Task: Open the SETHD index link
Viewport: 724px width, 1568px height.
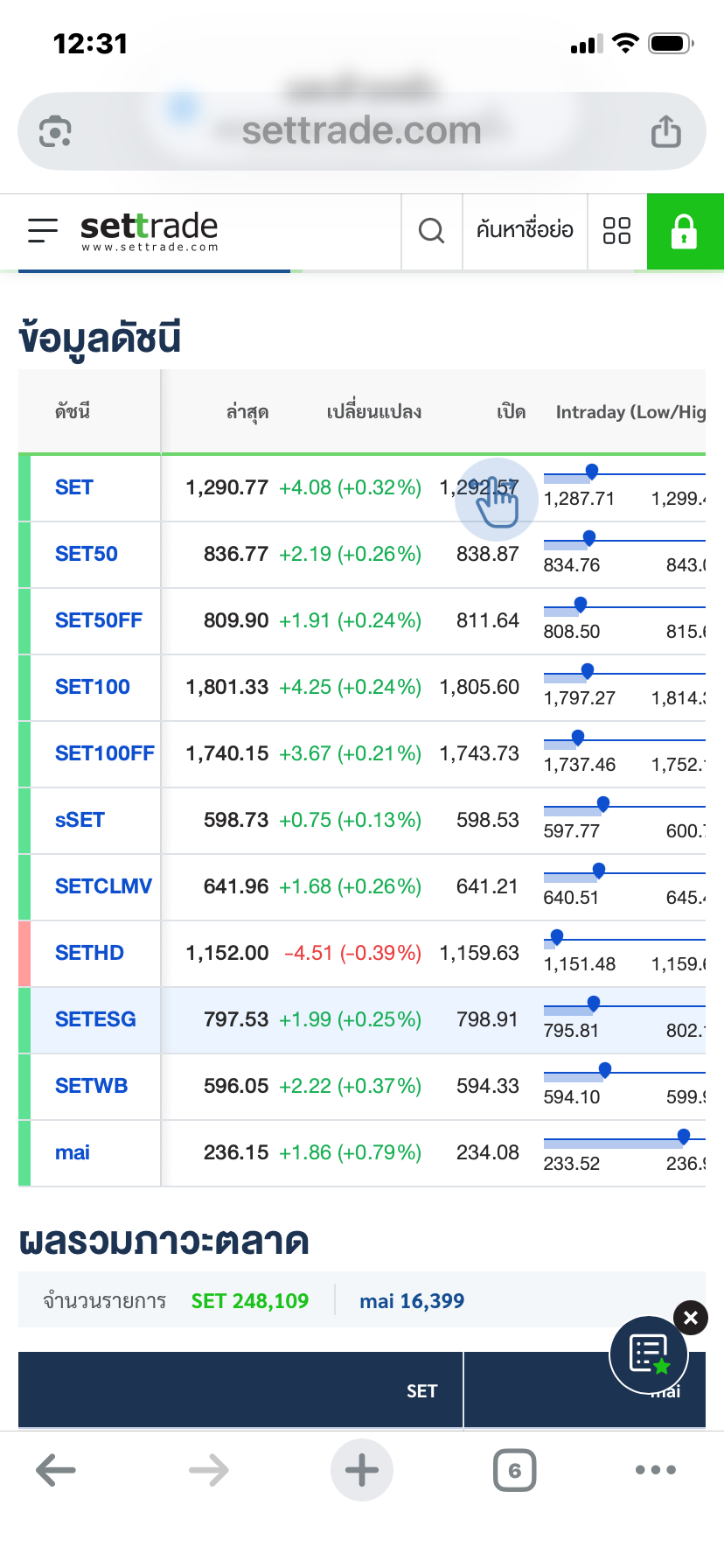Action: 89,953
